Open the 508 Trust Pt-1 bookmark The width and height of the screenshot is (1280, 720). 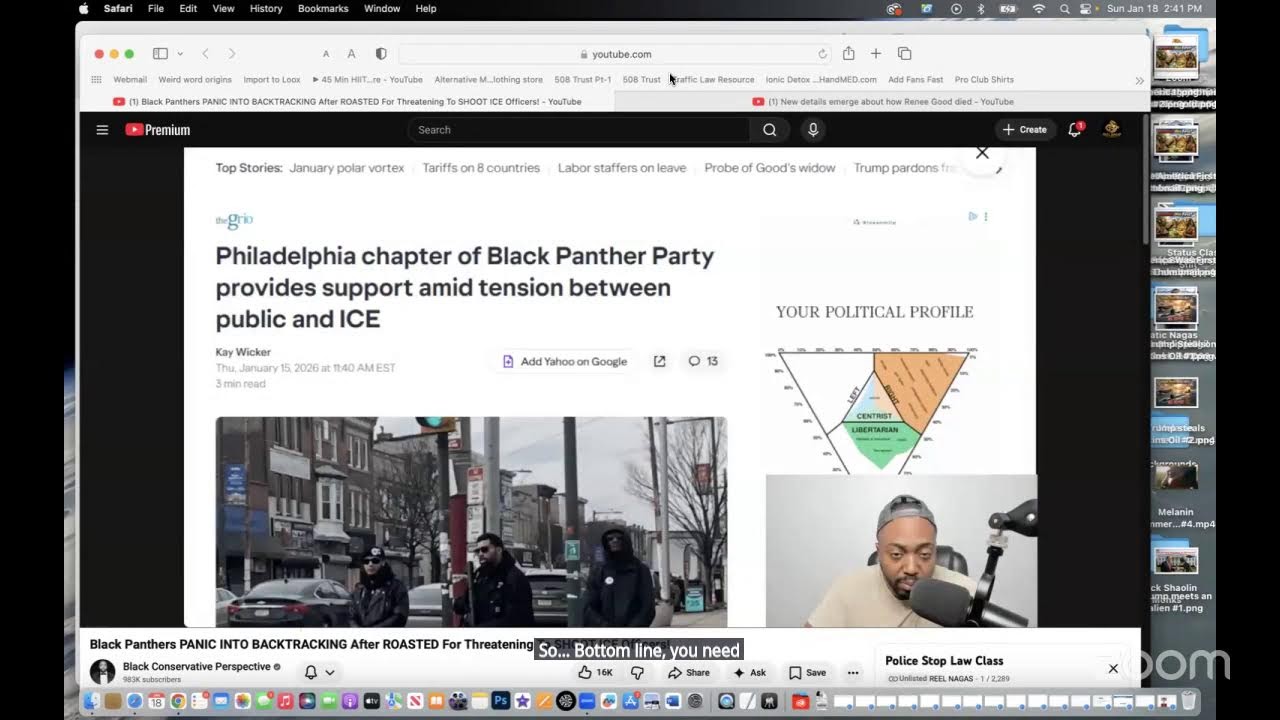pyautogui.click(x=583, y=80)
